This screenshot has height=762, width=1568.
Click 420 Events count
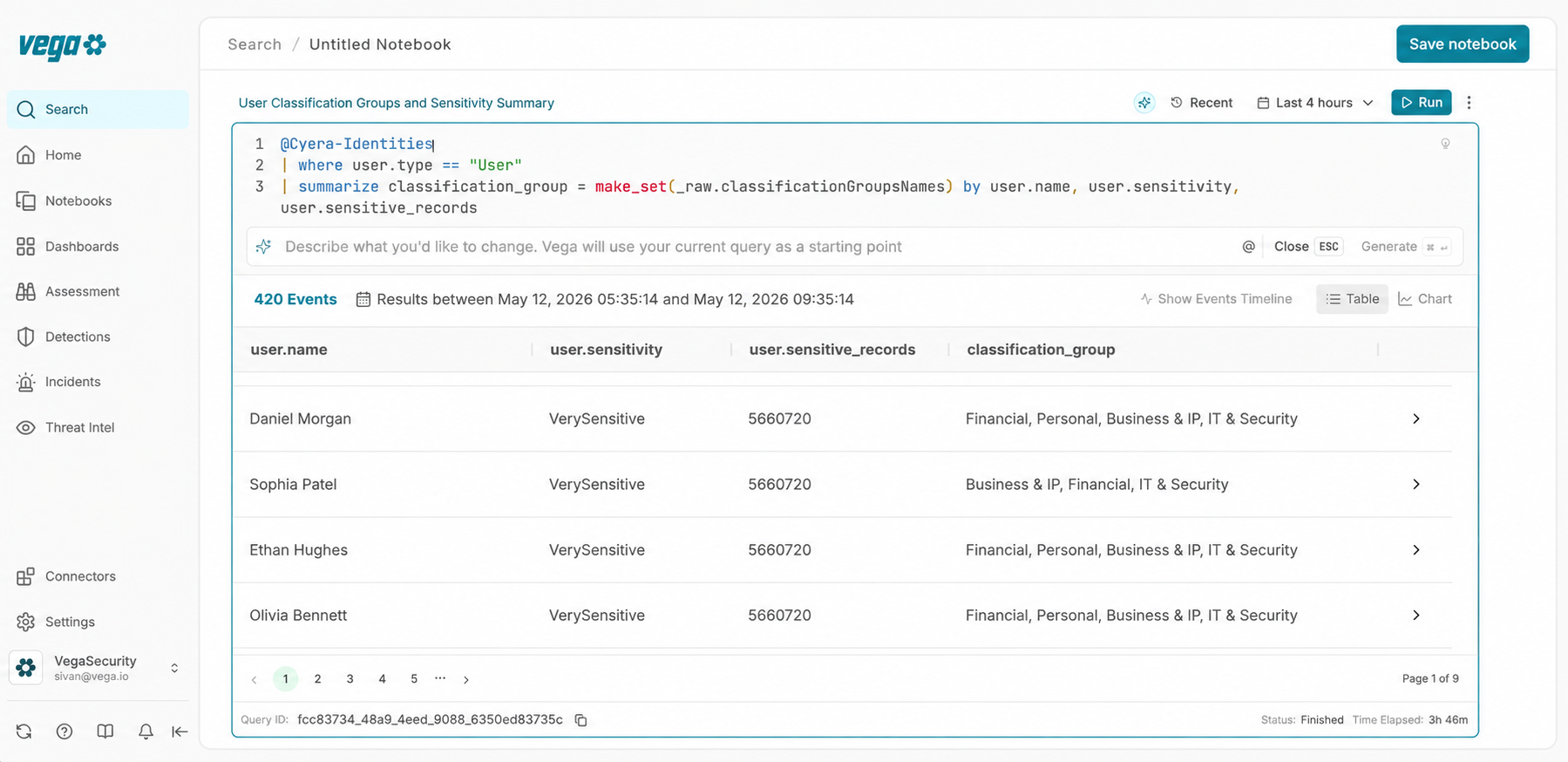point(295,299)
